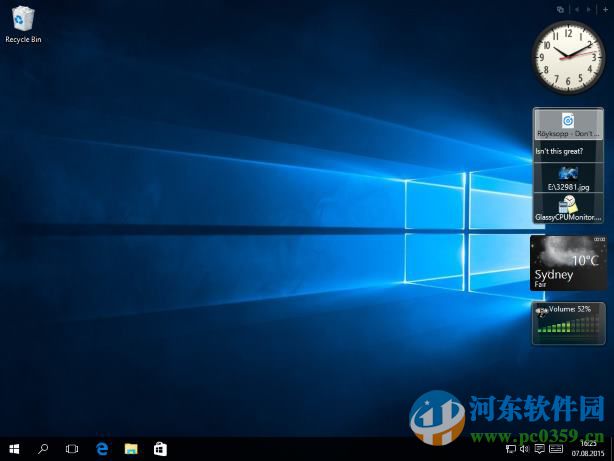Select the Röyksopp clipboard entry
The image size is (614, 461).
click(x=568, y=125)
